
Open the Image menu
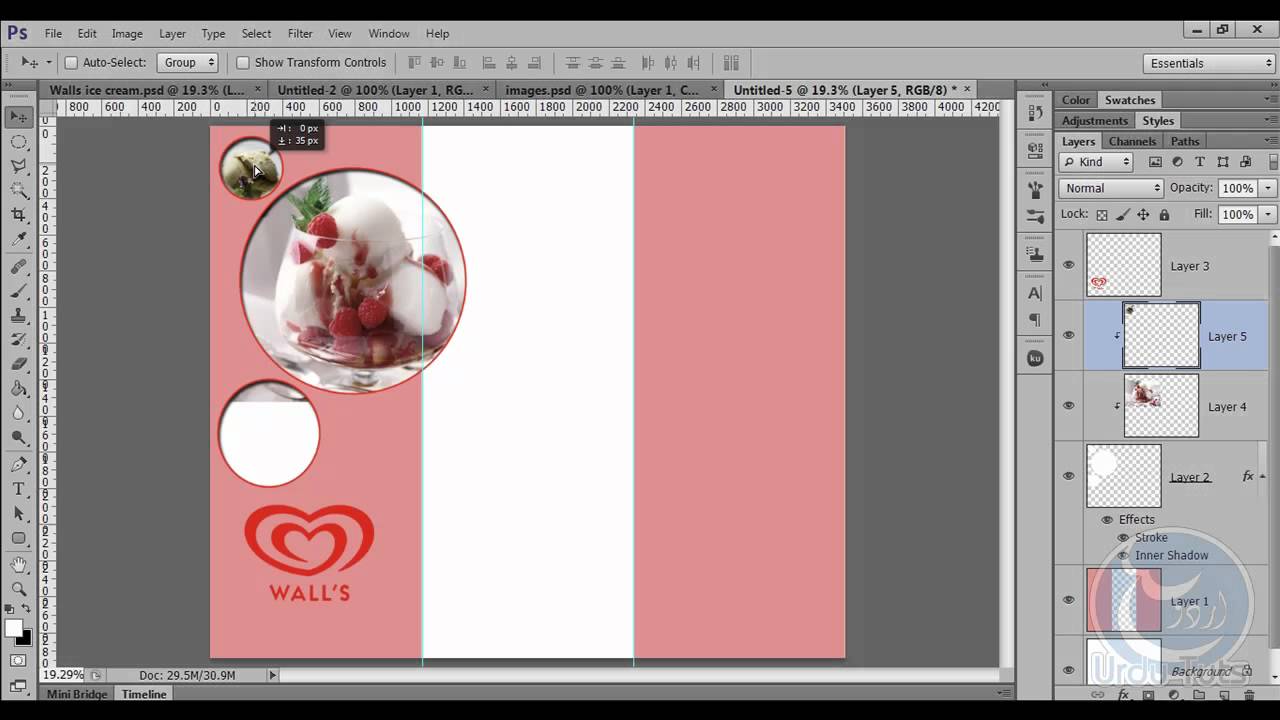[x=127, y=33]
